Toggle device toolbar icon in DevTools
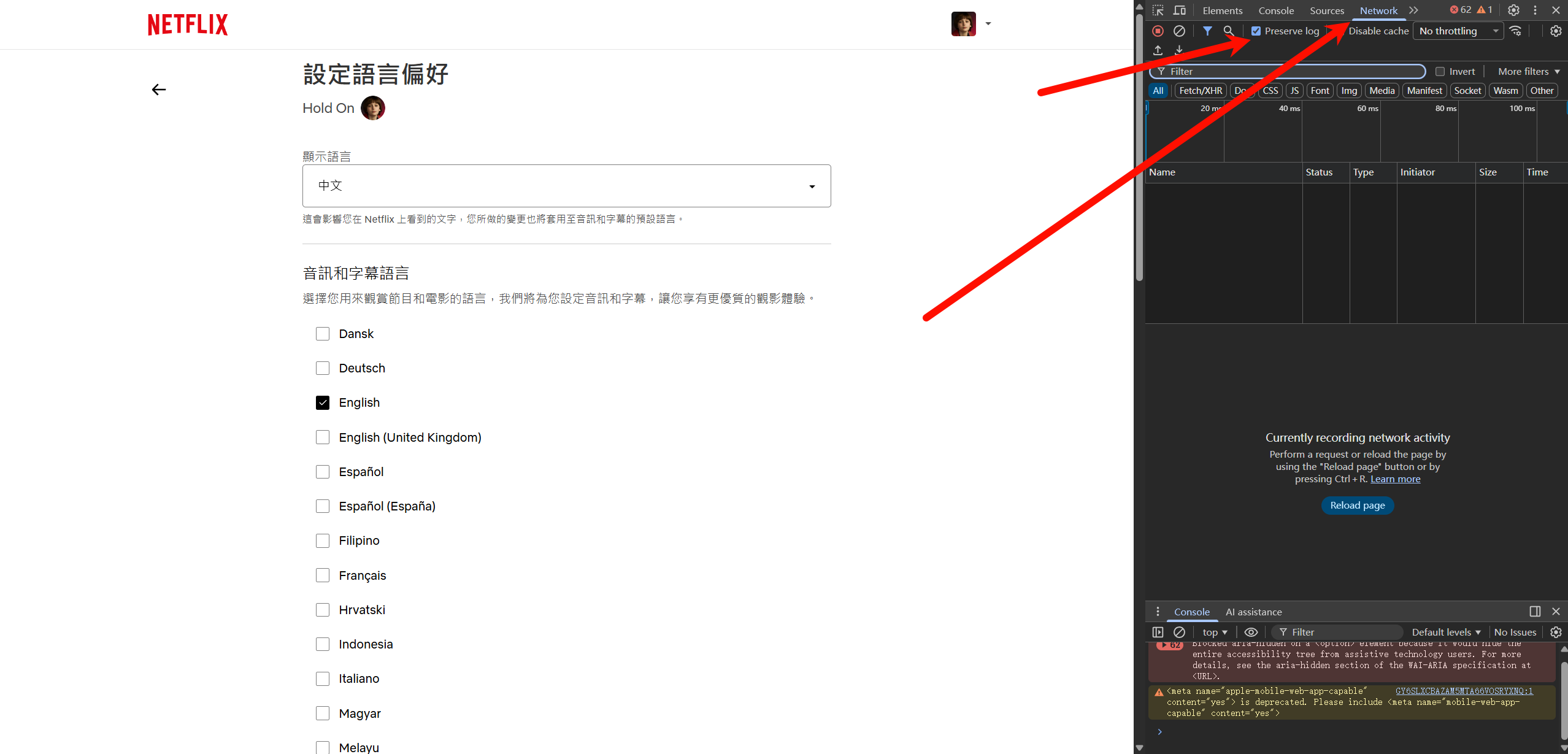 pos(1179,10)
